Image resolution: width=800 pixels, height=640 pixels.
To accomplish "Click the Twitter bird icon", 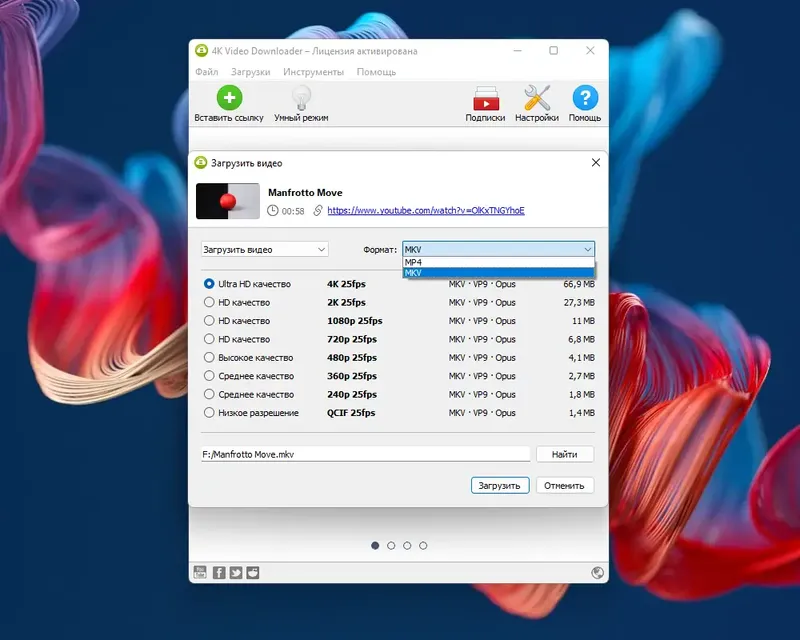I will (x=236, y=572).
